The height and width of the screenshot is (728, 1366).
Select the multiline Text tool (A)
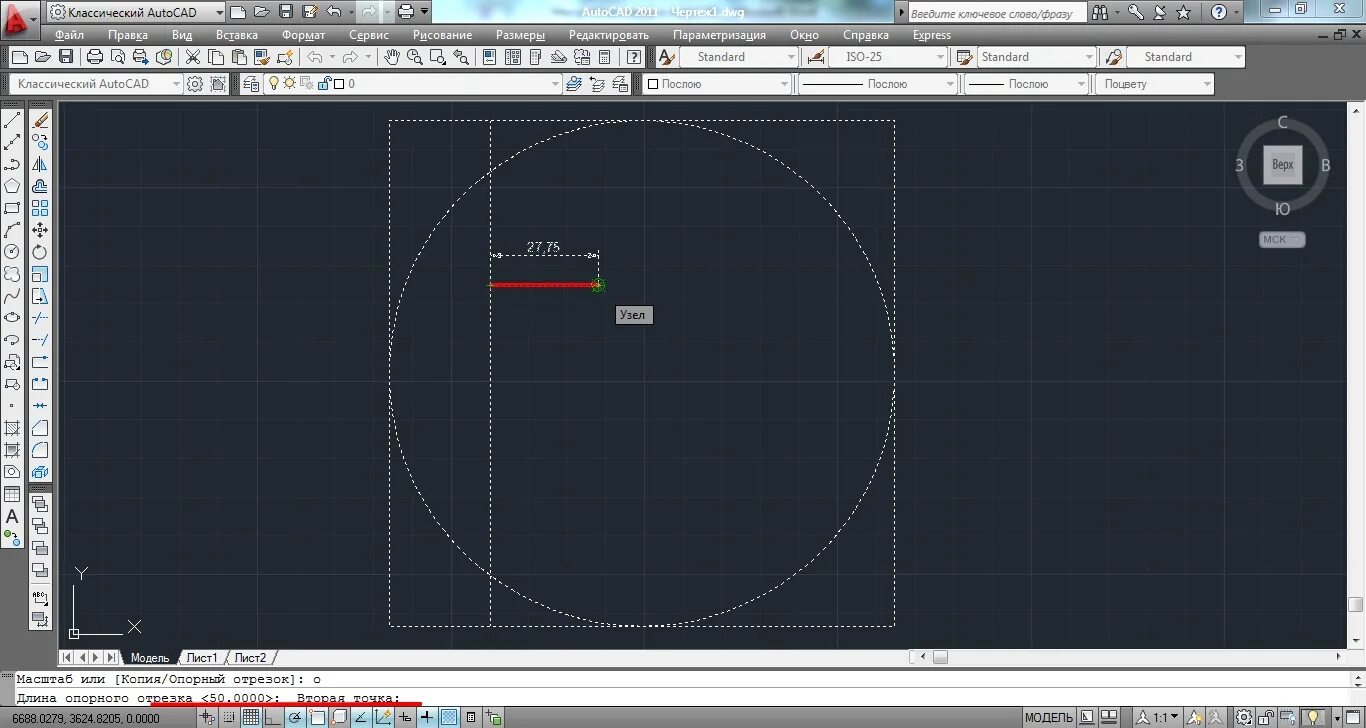[x=12, y=516]
